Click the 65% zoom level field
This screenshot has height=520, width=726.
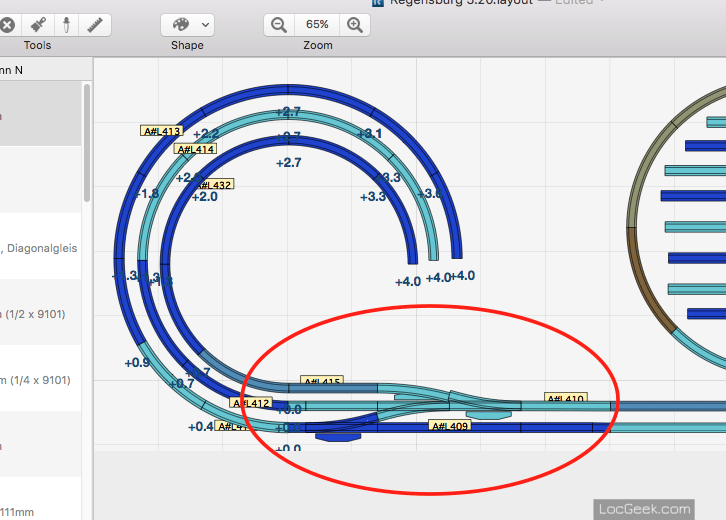tap(317, 25)
